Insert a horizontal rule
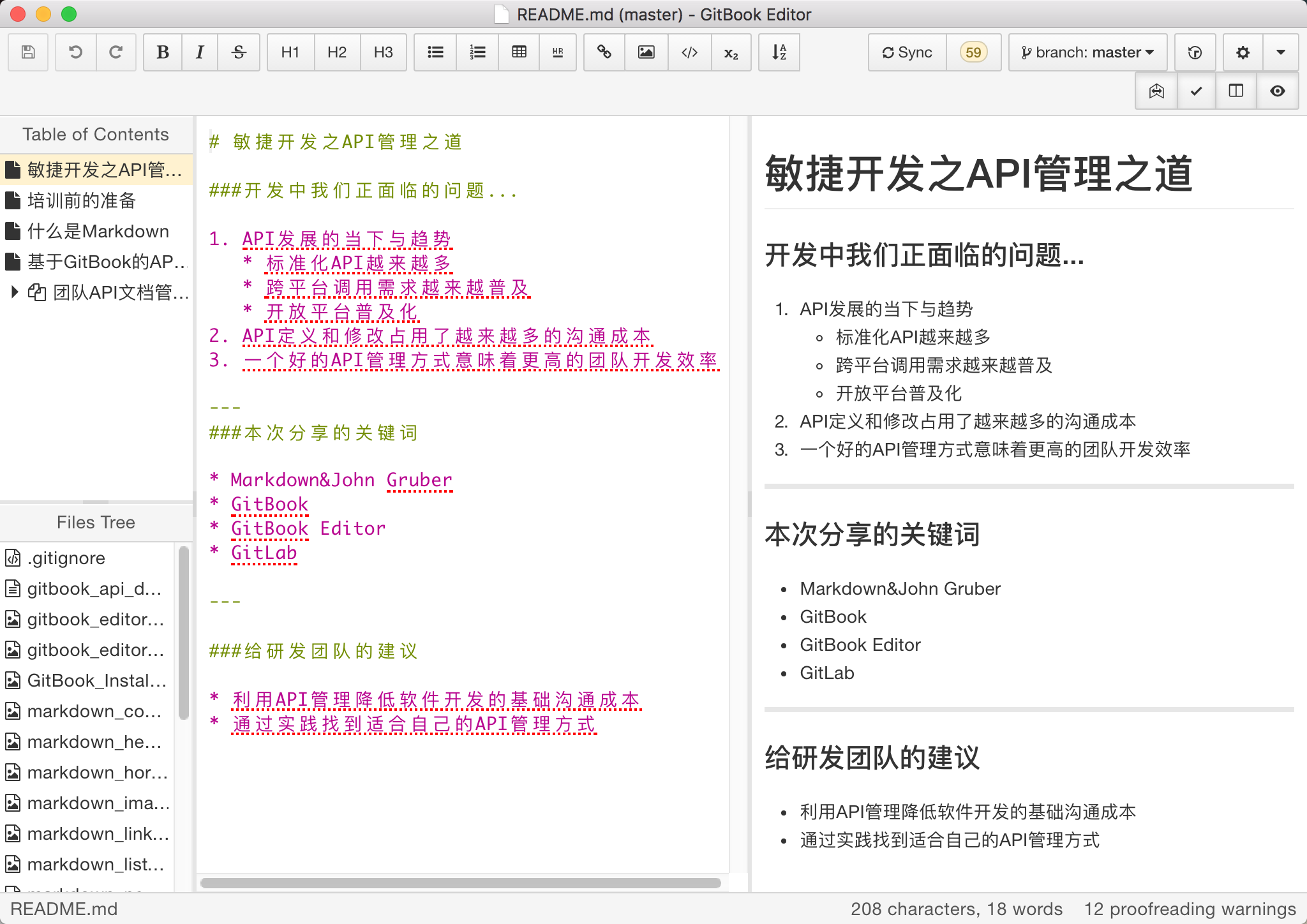This screenshot has width=1307, height=924. 558,52
